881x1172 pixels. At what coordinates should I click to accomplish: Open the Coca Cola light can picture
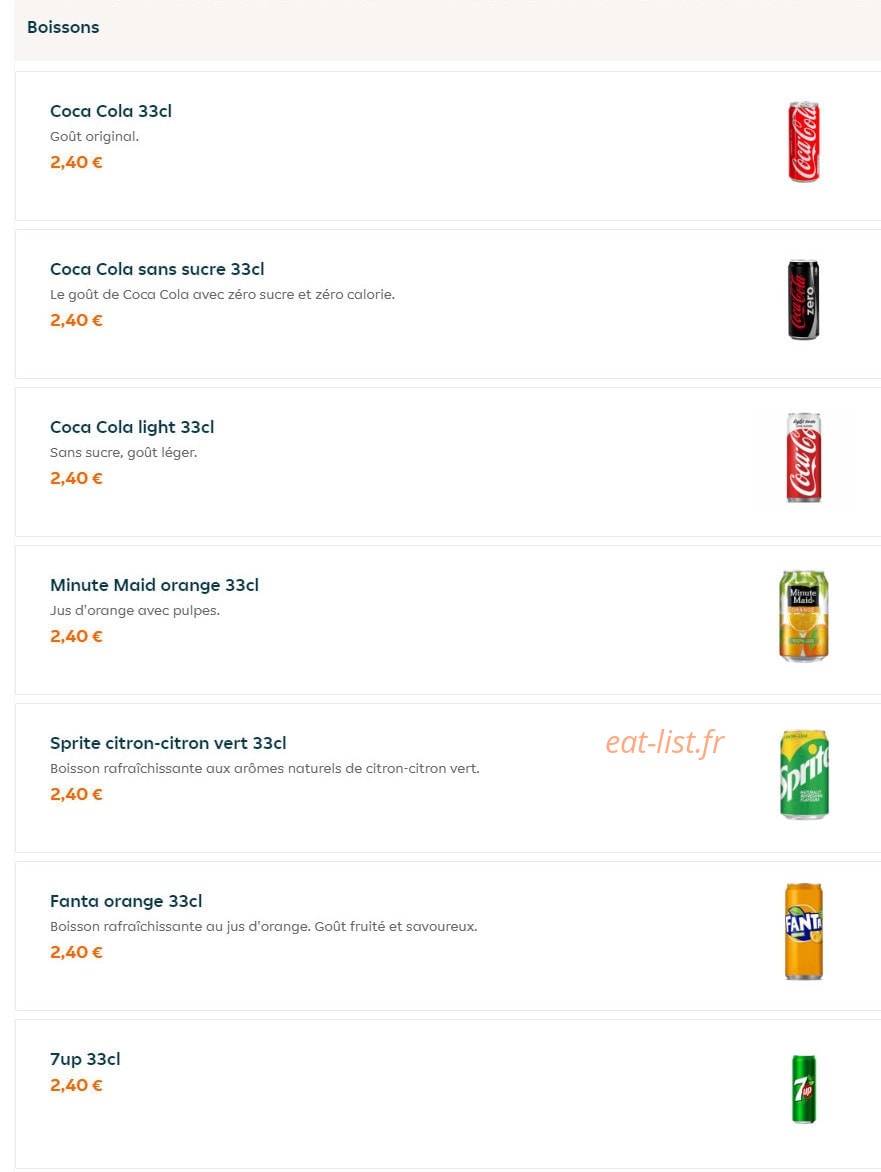(x=803, y=457)
